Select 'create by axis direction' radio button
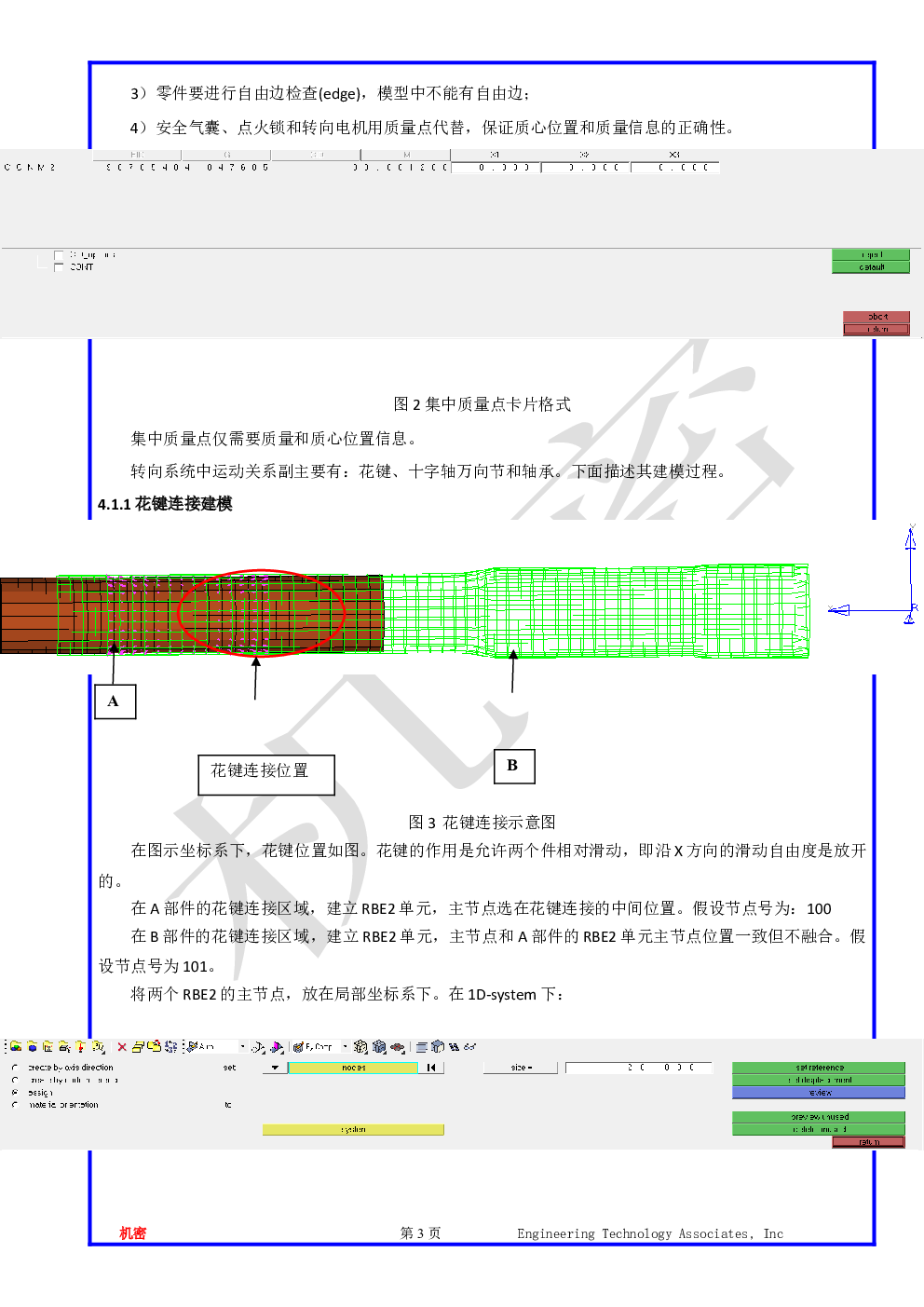This screenshot has width=924, height=1307. pos(16,1068)
